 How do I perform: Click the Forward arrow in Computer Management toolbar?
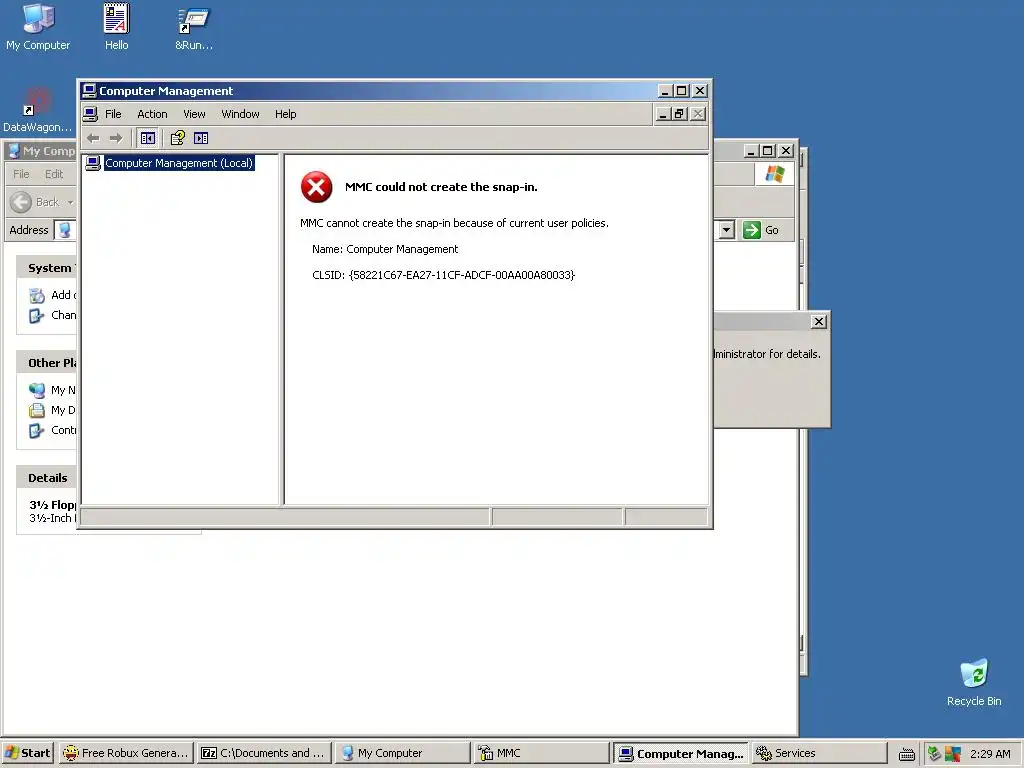coord(116,138)
